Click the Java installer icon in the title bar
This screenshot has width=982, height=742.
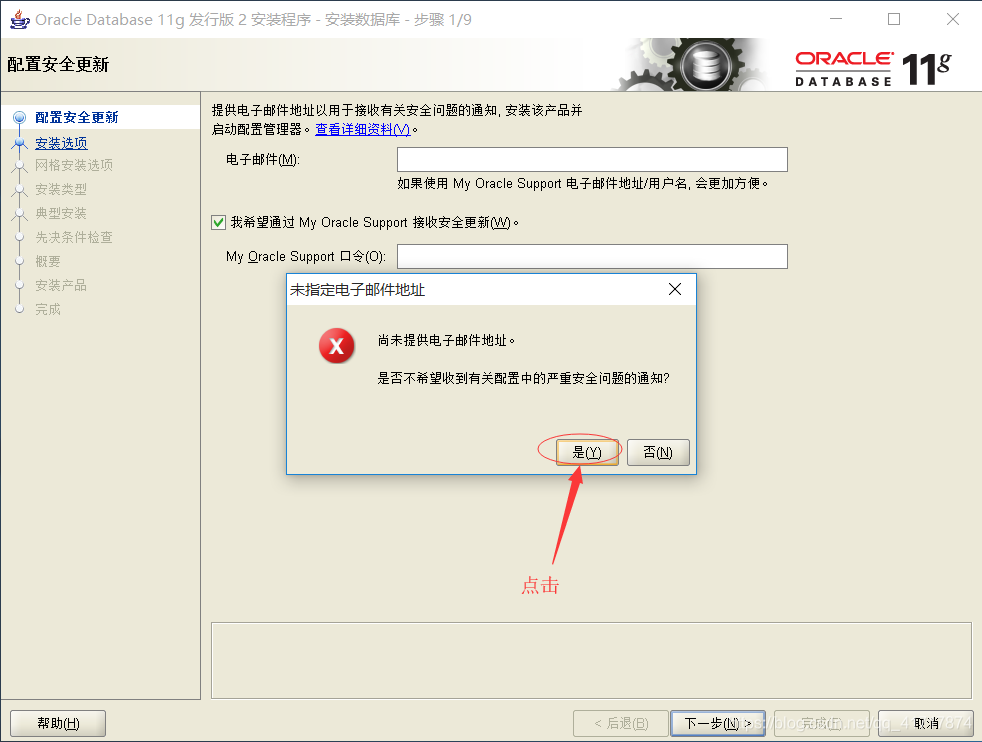click(x=19, y=19)
